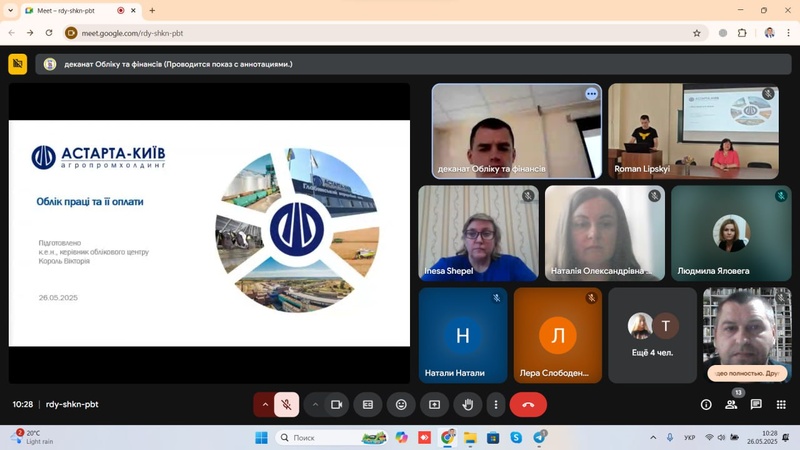Click the notification toast on the bottom-right tile
Image resolution: width=800 pixels, height=450 pixels.
[747, 373]
